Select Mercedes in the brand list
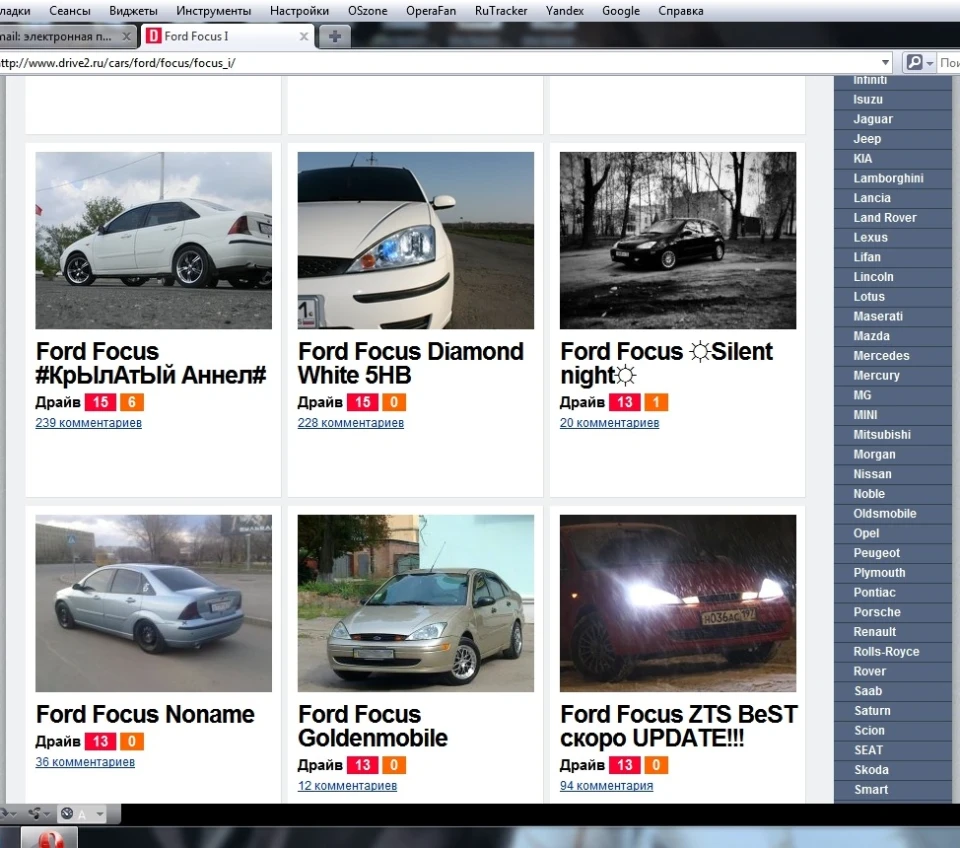This screenshot has height=848, width=960. tap(893, 356)
